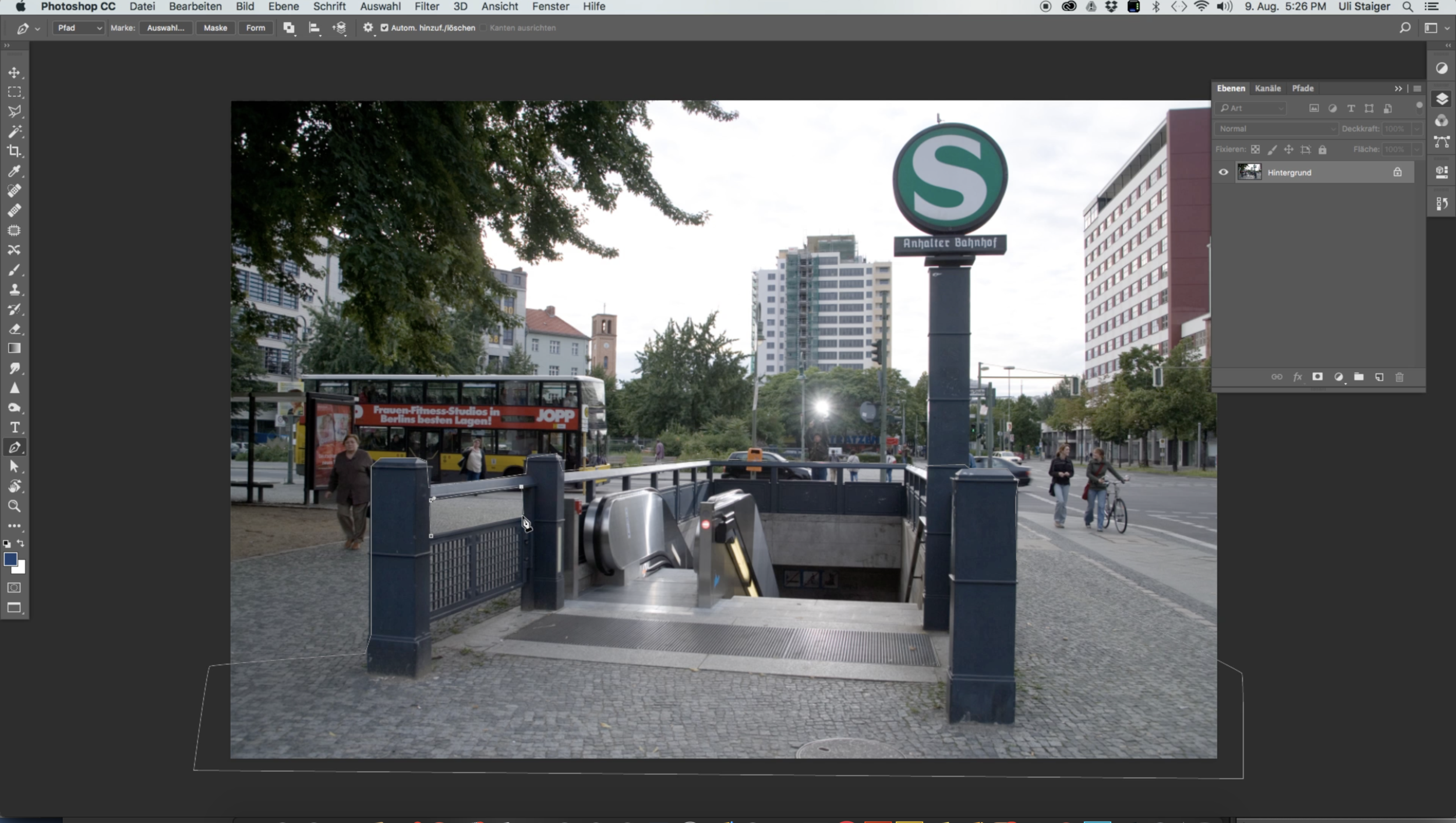Screen dimensions: 1456x823
Task: Toggle Autom. hinzuf./löschen checkbox
Action: click(x=384, y=27)
